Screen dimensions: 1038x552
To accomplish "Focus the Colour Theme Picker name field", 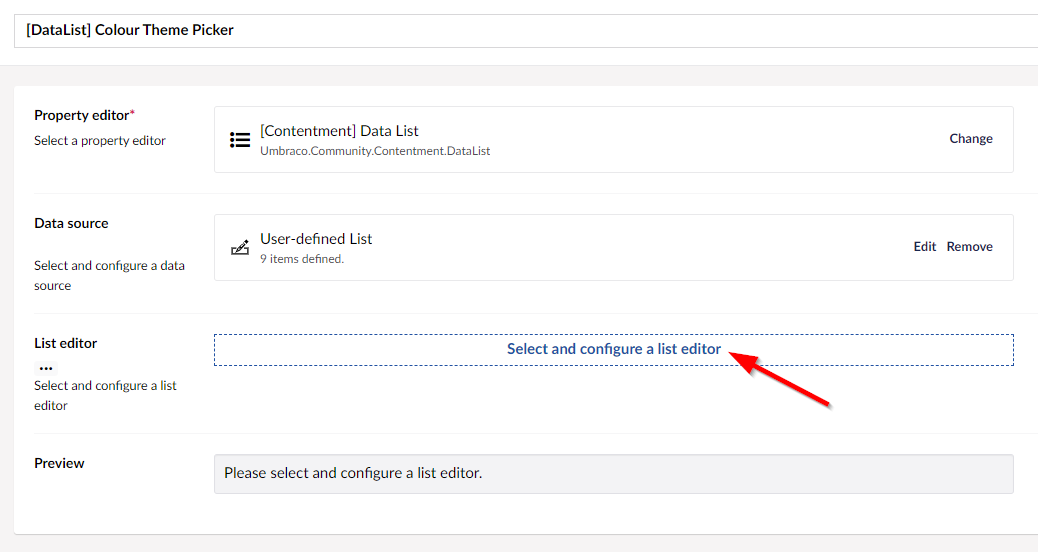I will [x=526, y=30].
